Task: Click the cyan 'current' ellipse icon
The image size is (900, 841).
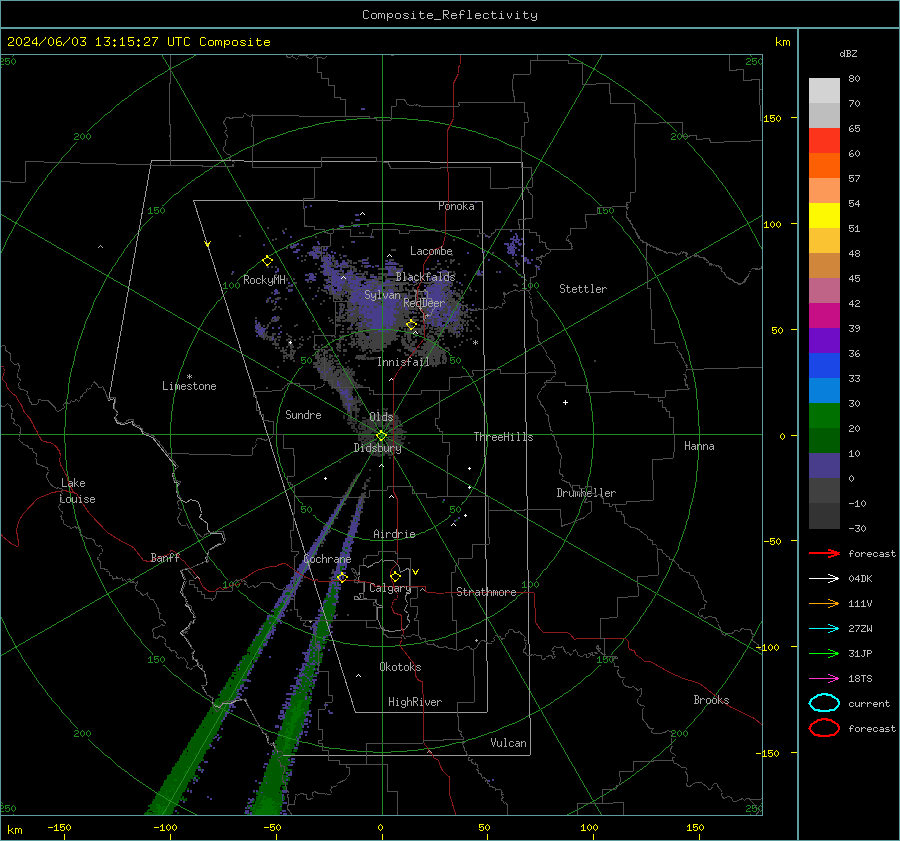Action: [x=824, y=703]
